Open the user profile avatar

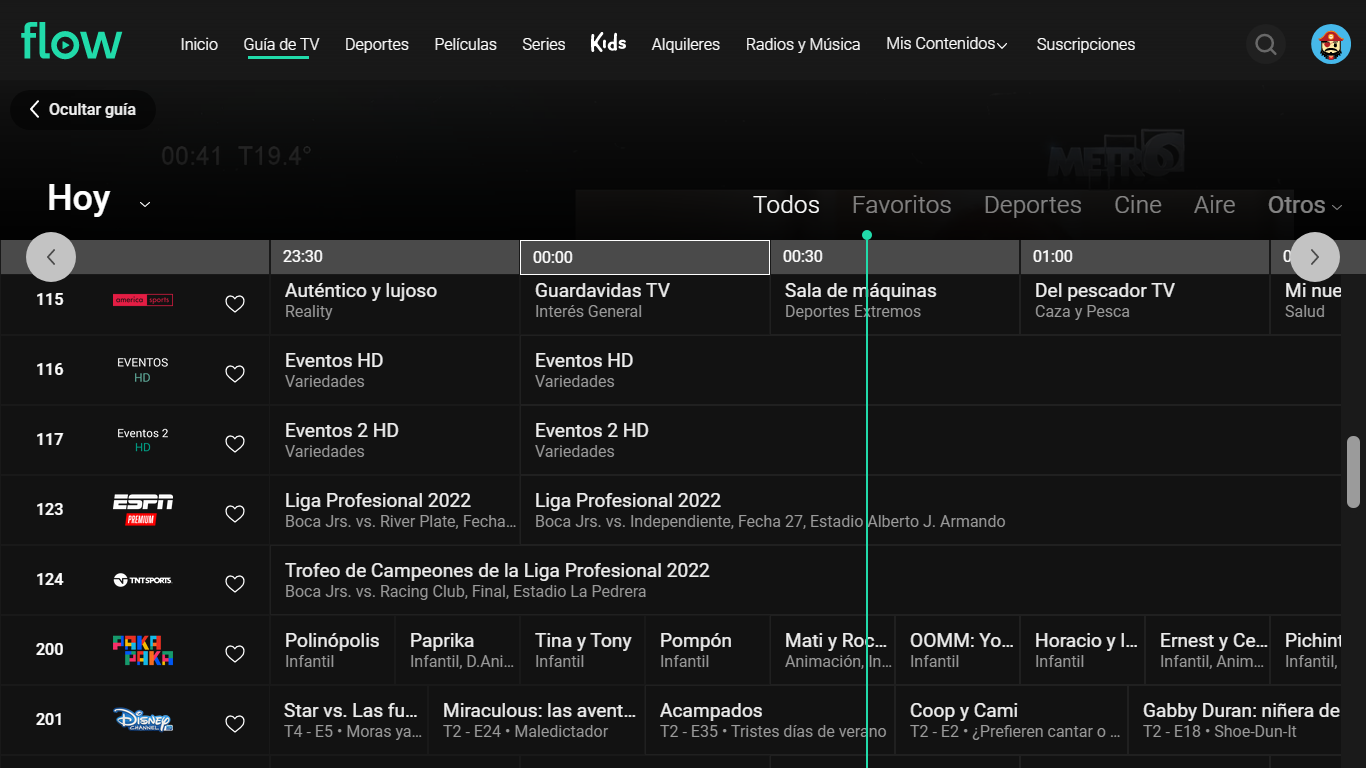[x=1331, y=44]
